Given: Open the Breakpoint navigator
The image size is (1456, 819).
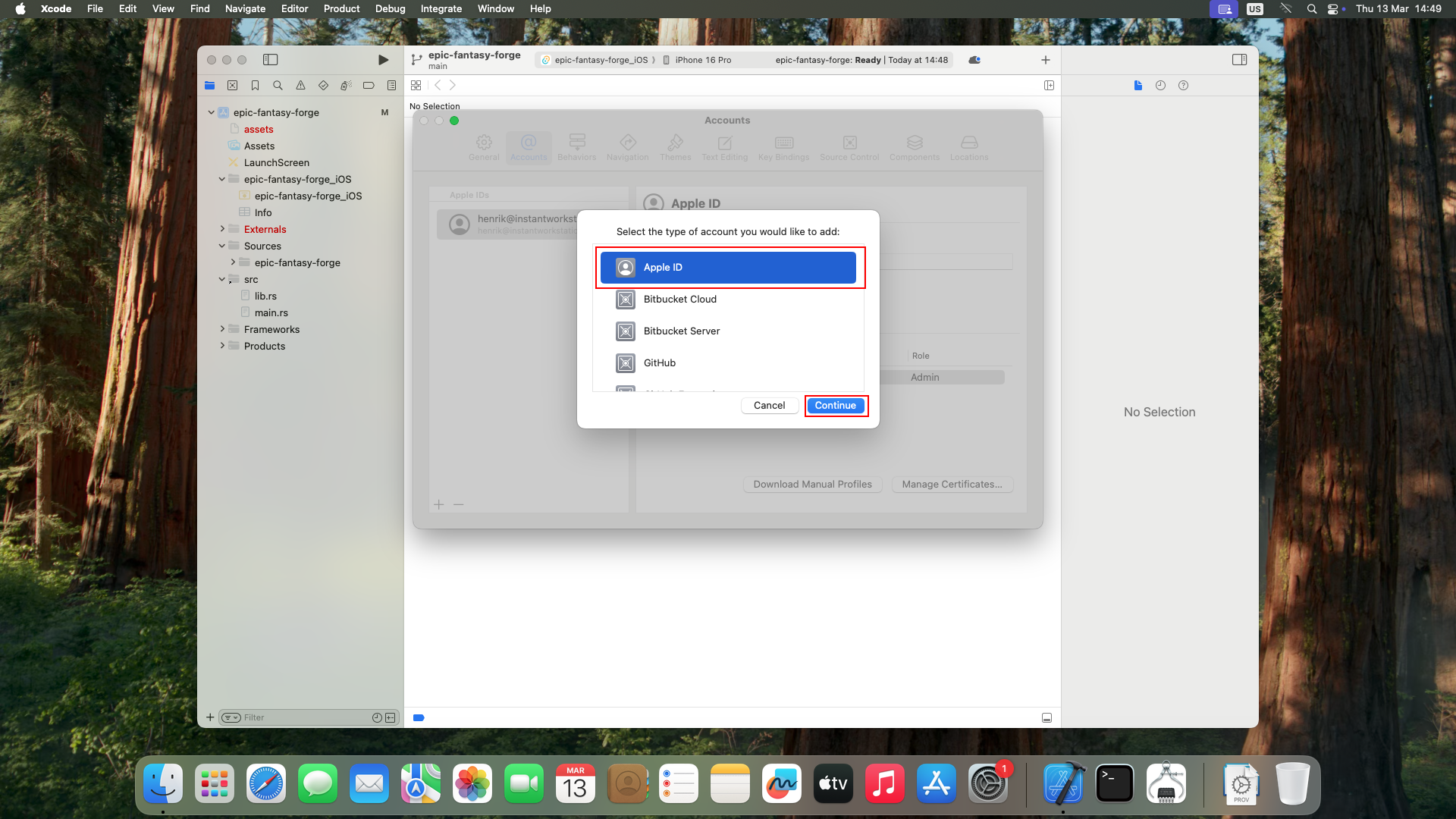Looking at the screenshot, I should pyautogui.click(x=369, y=86).
